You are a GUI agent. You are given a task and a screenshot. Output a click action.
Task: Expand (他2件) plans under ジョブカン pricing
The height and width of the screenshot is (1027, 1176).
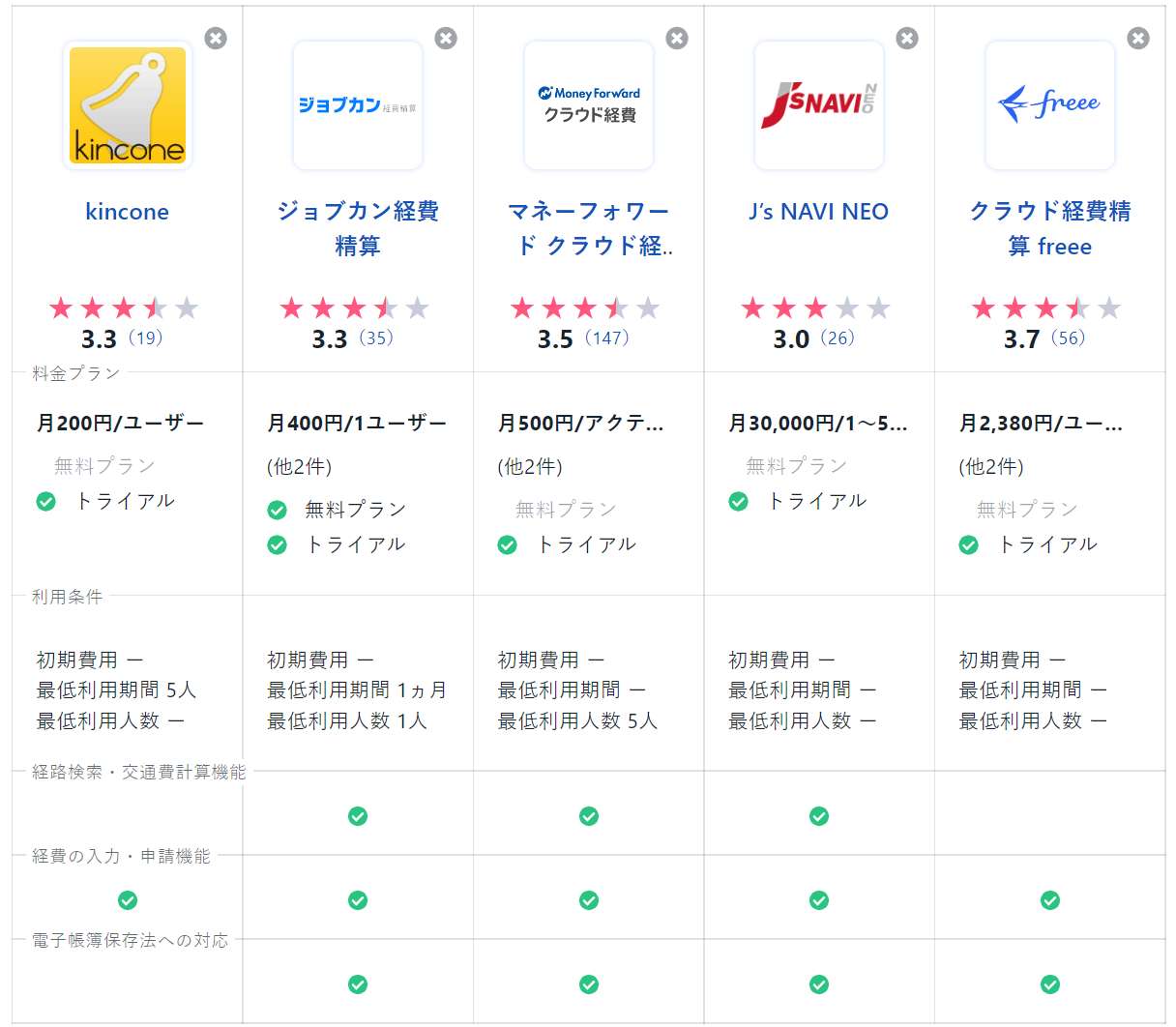(x=300, y=467)
